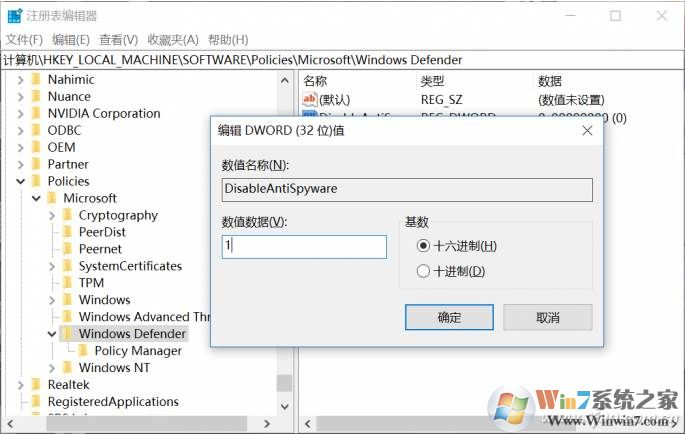Expand the OEM key
685x435 pixels.
point(20,148)
